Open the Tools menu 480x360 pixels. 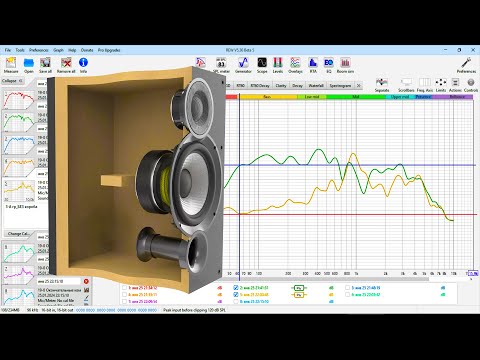pyautogui.click(x=20, y=50)
